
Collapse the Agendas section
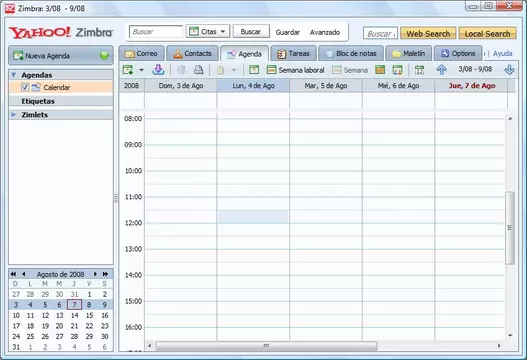coord(14,75)
